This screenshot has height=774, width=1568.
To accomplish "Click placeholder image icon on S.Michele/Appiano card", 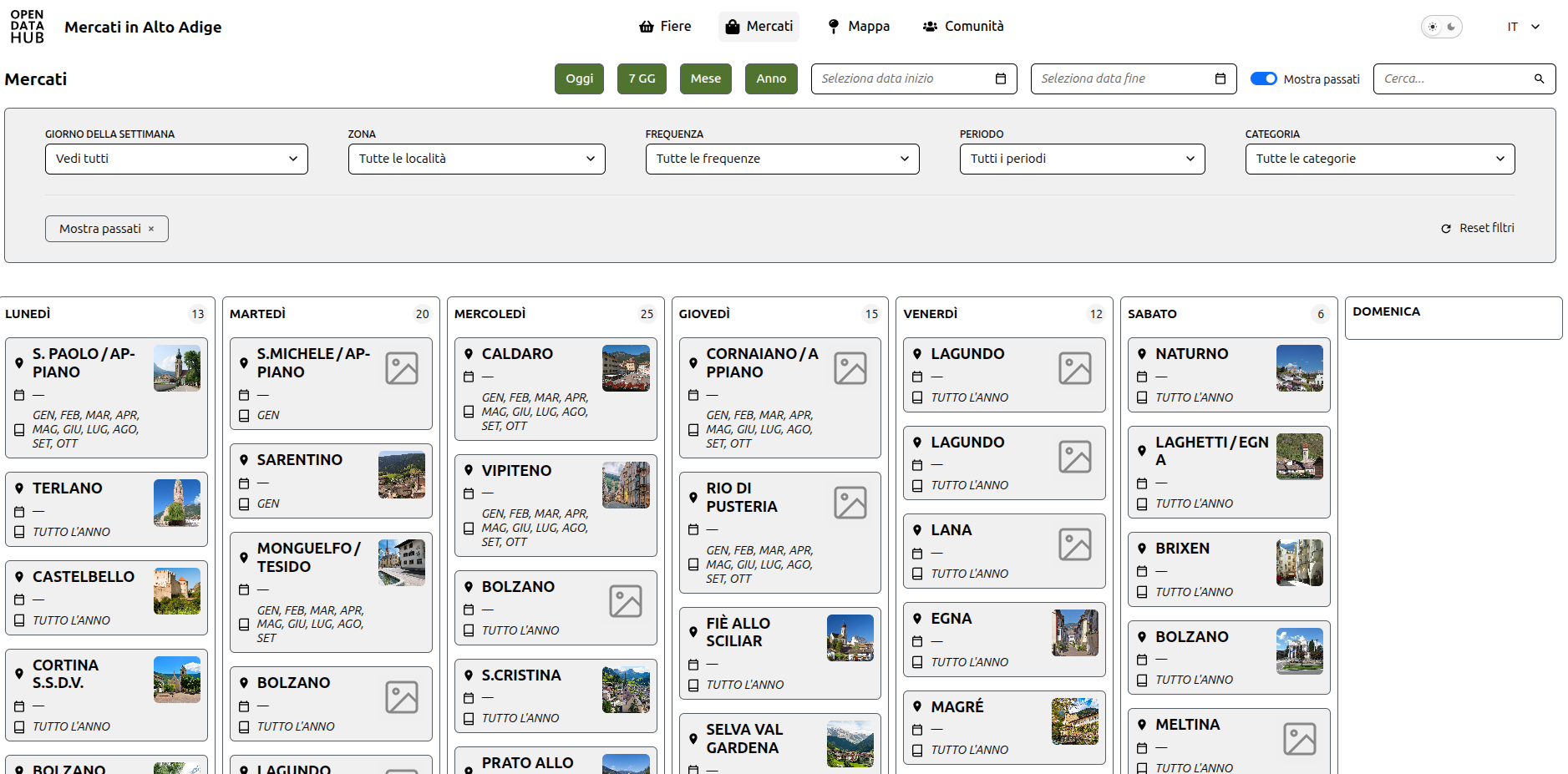I will (402, 368).
